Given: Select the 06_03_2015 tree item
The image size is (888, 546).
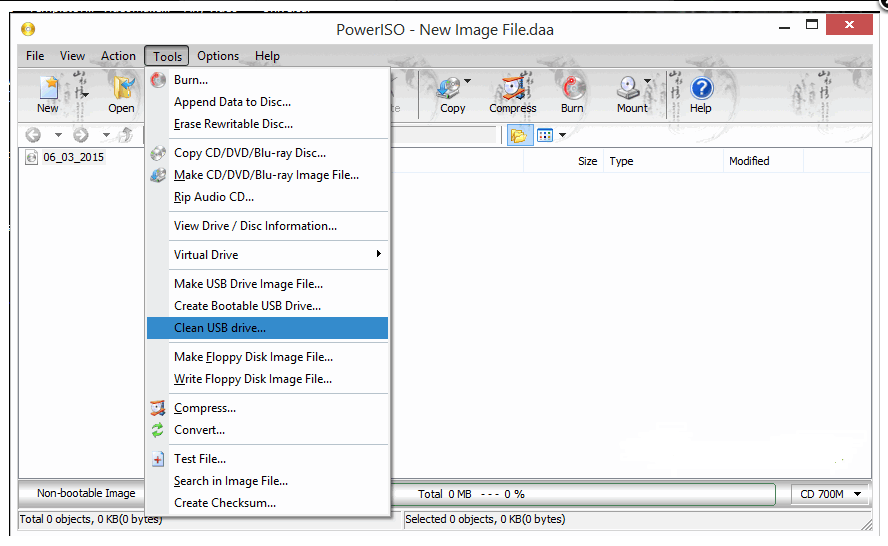Looking at the screenshot, I should [74, 157].
